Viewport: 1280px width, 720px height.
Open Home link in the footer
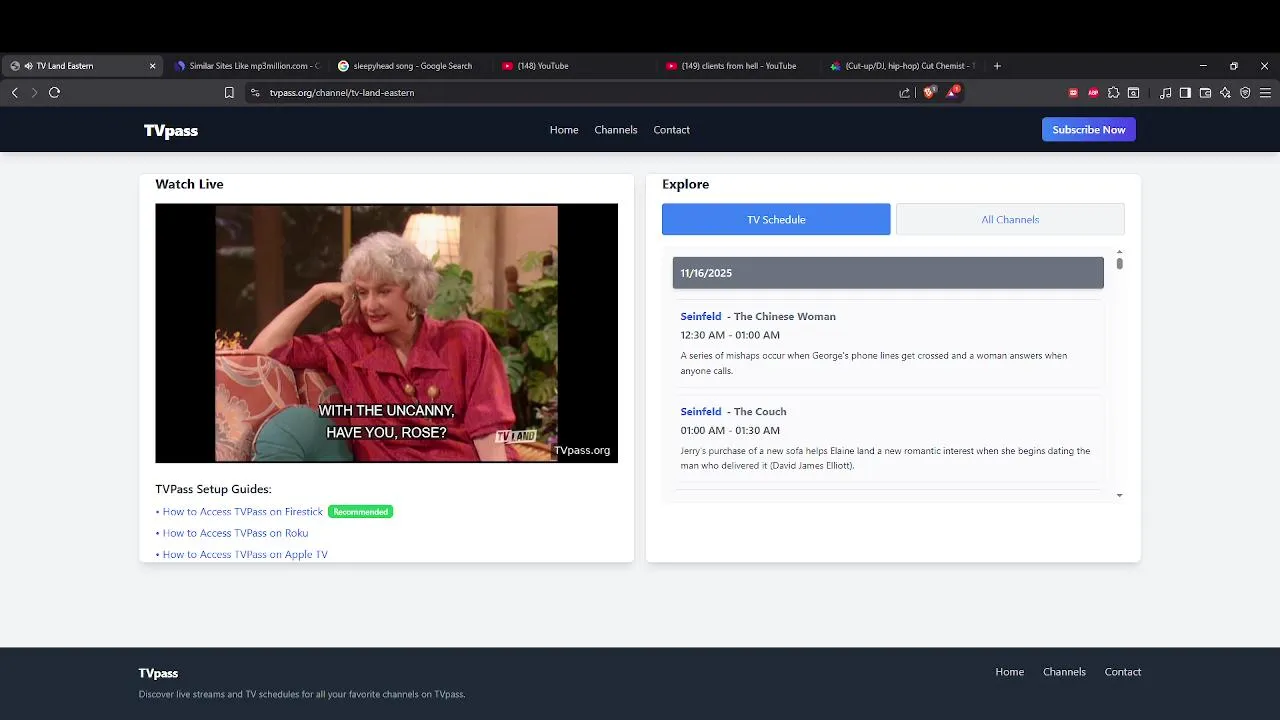1010,672
